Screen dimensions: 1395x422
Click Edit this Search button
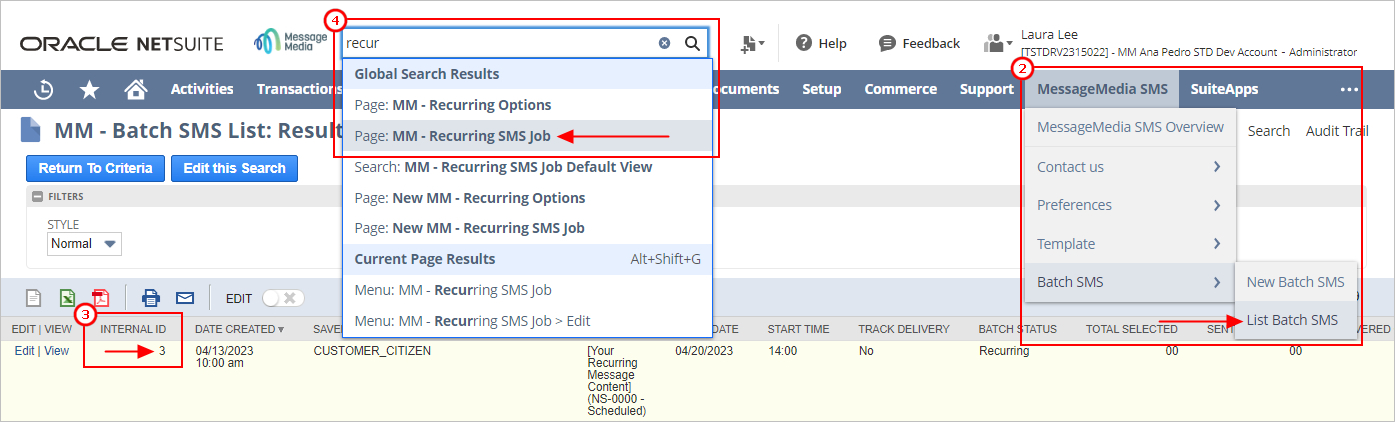pyautogui.click(x=235, y=168)
